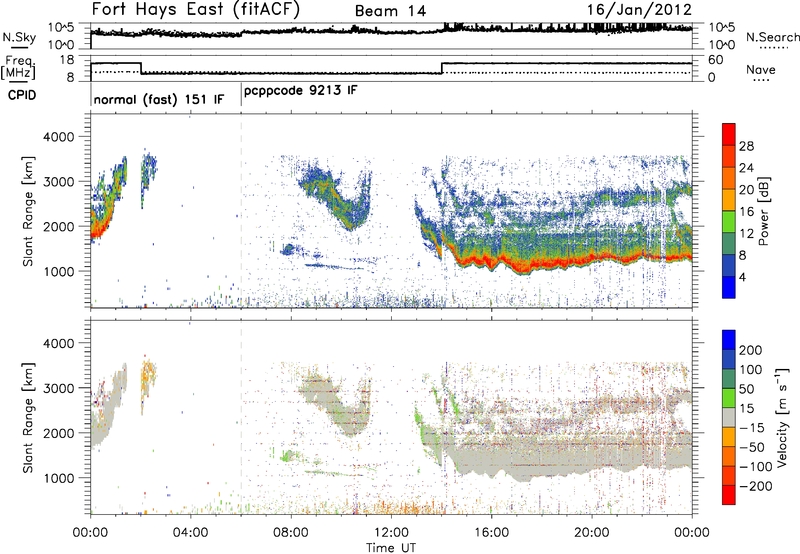Click the date "16/Jan/2012"

tap(639, 9)
